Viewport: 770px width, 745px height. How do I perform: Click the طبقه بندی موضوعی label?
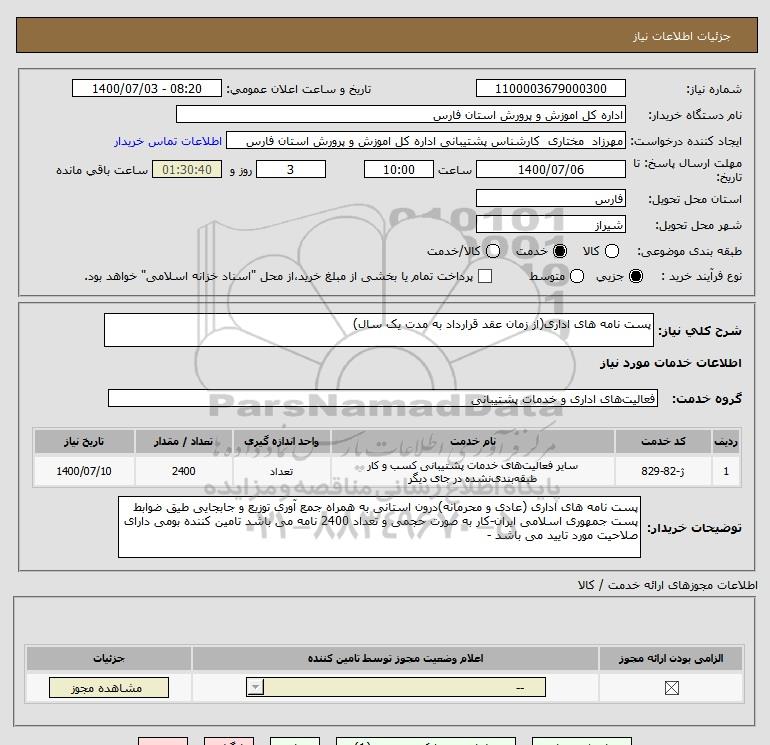(x=689, y=251)
